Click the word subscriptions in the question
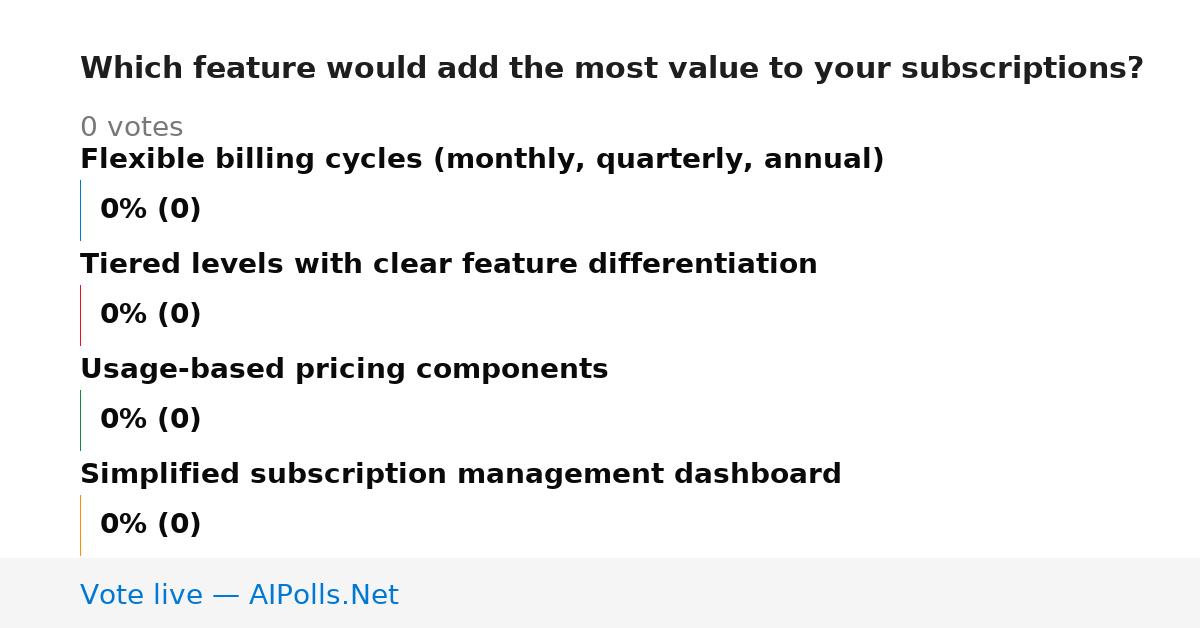 [x=1022, y=69]
